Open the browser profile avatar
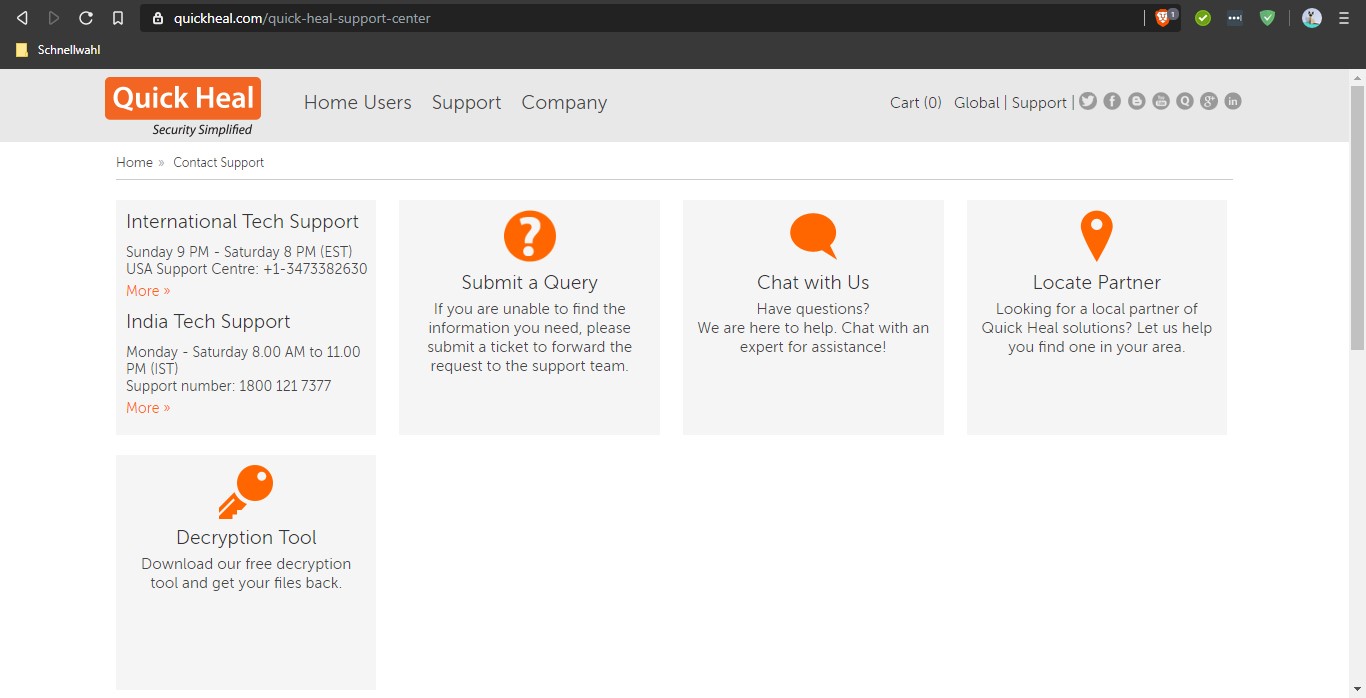 1312,18
